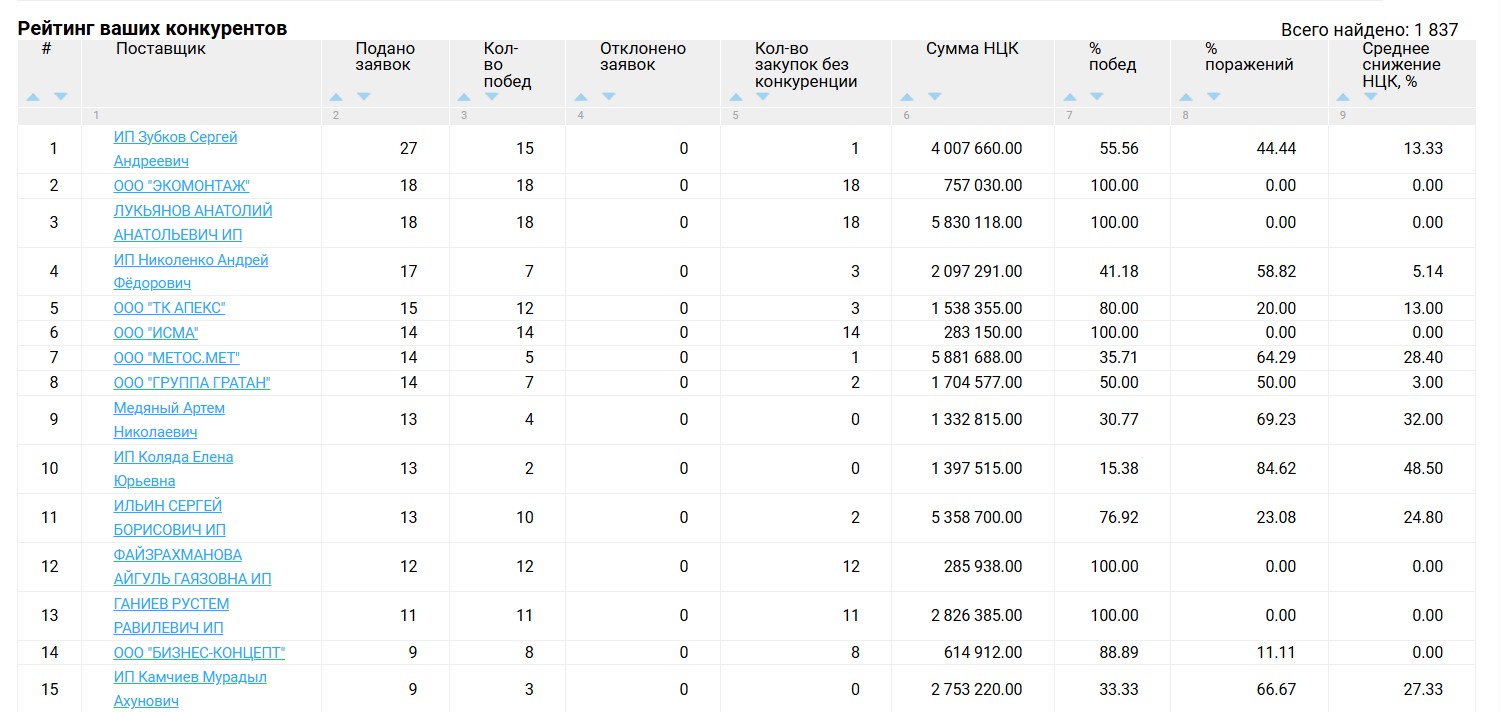Sort ascending by the # column
The height and width of the screenshot is (712, 1501).
click(33, 97)
